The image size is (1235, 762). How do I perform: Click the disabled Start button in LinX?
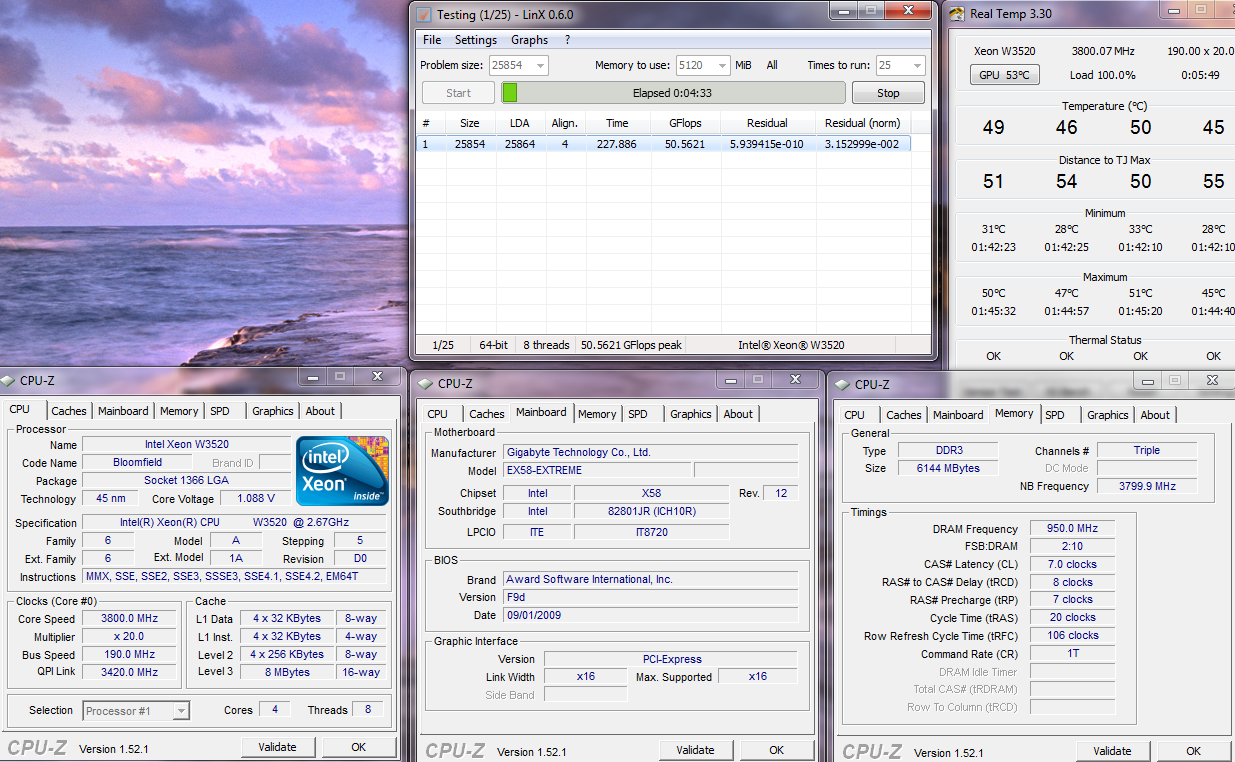pyautogui.click(x=458, y=93)
